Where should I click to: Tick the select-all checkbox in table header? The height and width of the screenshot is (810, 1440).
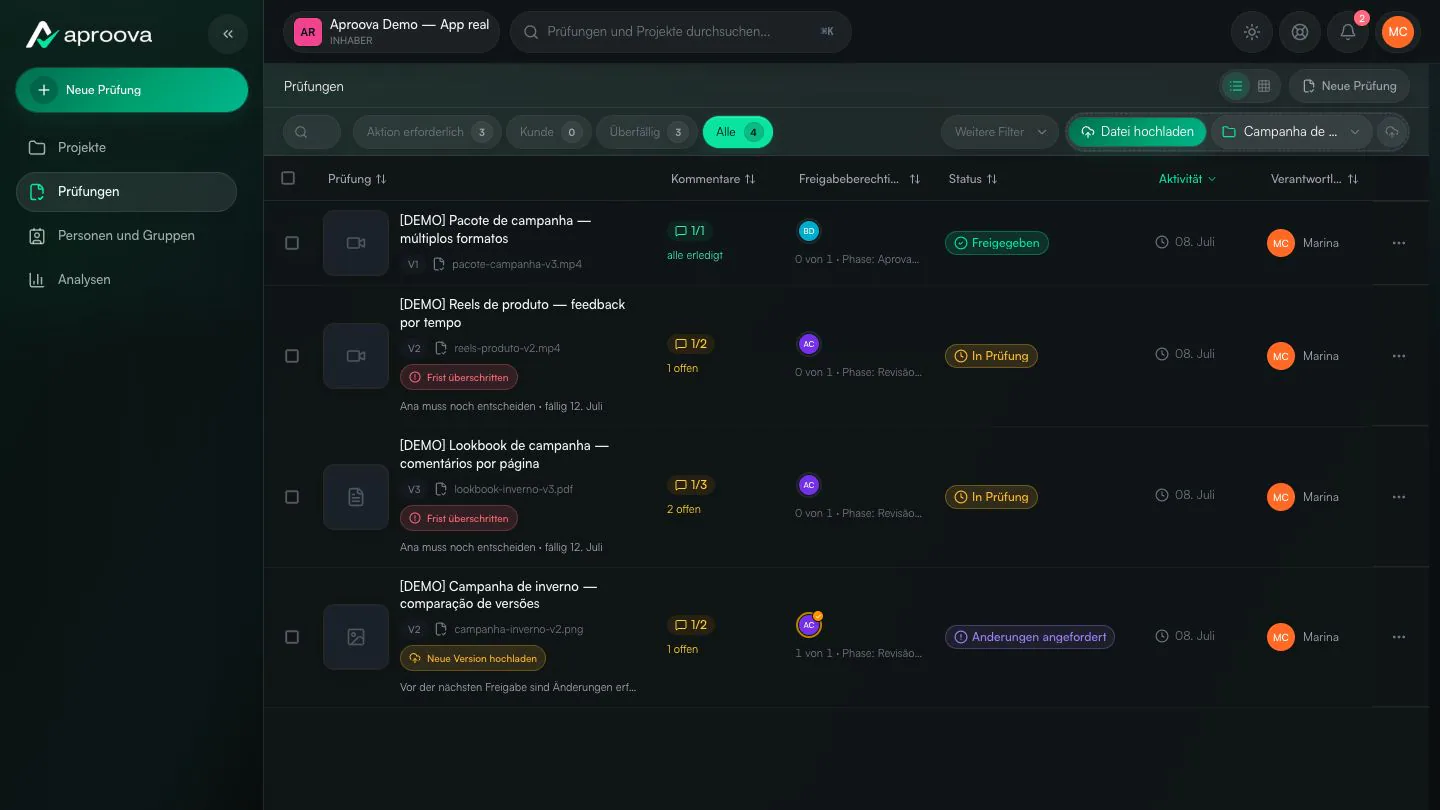(288, 178)
